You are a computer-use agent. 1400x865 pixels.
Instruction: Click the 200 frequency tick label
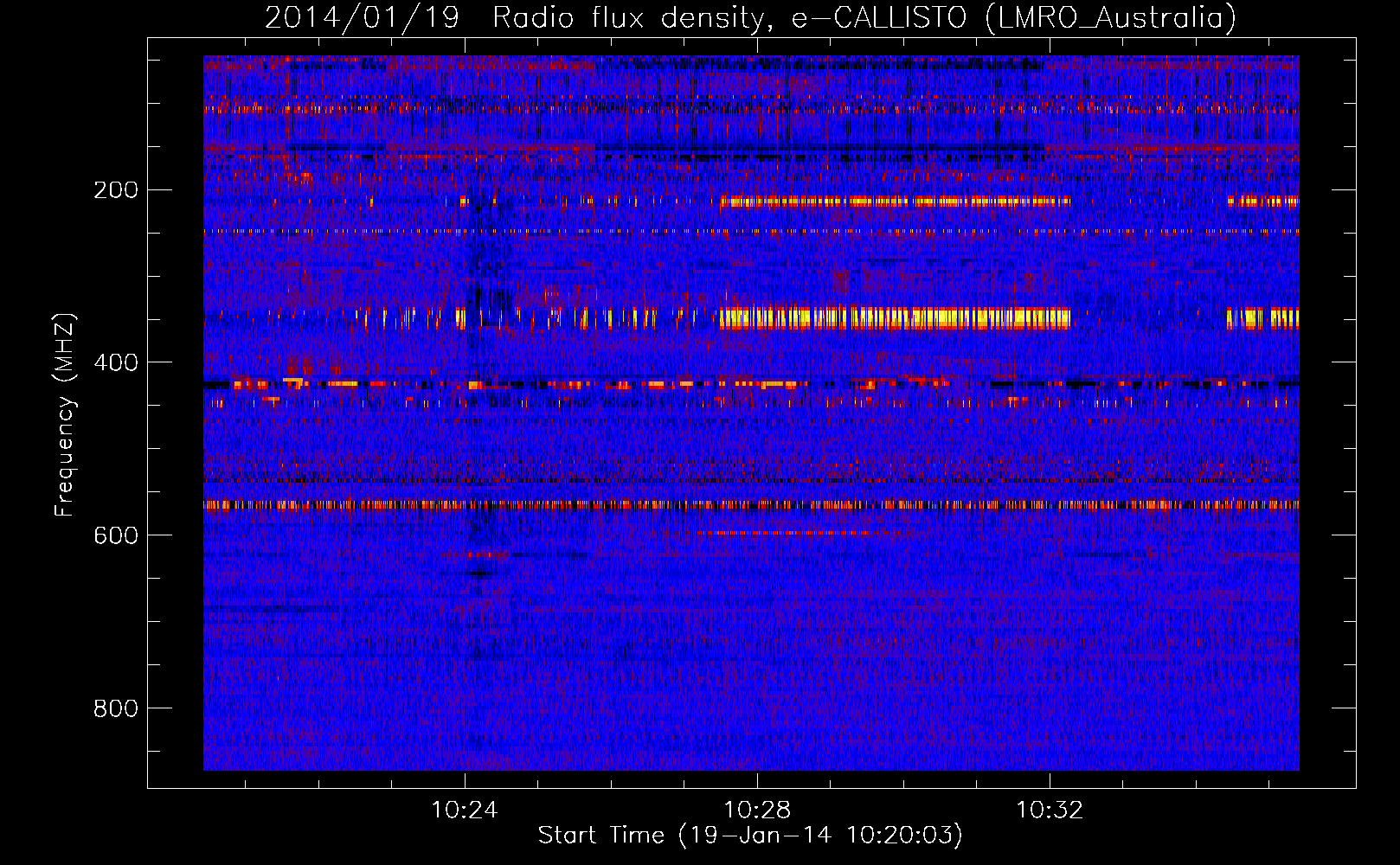pyautogui.click(x=116, y=189)
